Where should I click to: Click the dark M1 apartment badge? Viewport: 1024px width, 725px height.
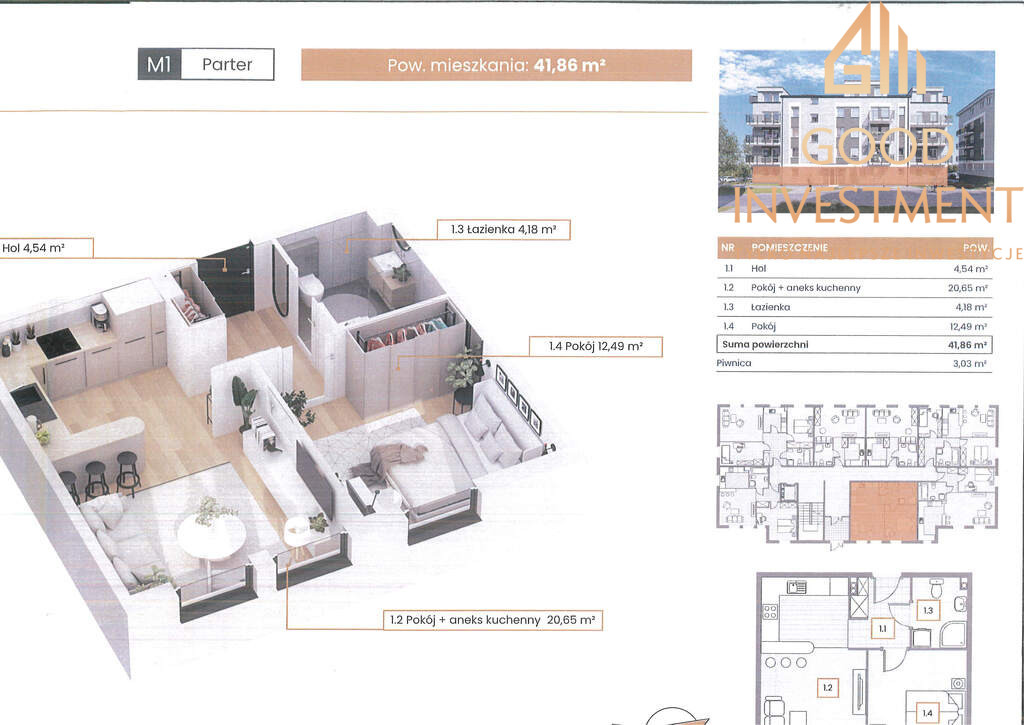pos(159,64)
